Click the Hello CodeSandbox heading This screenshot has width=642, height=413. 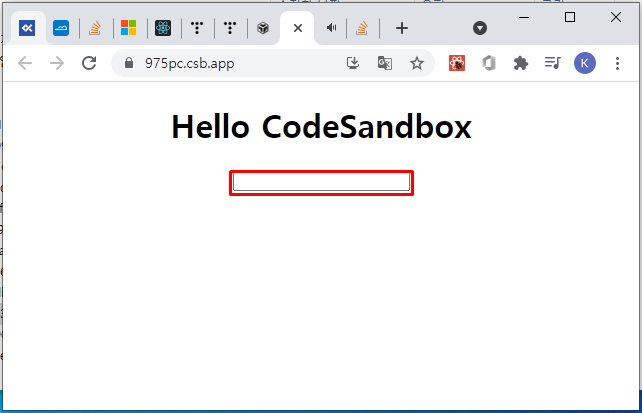coord(321,127)
